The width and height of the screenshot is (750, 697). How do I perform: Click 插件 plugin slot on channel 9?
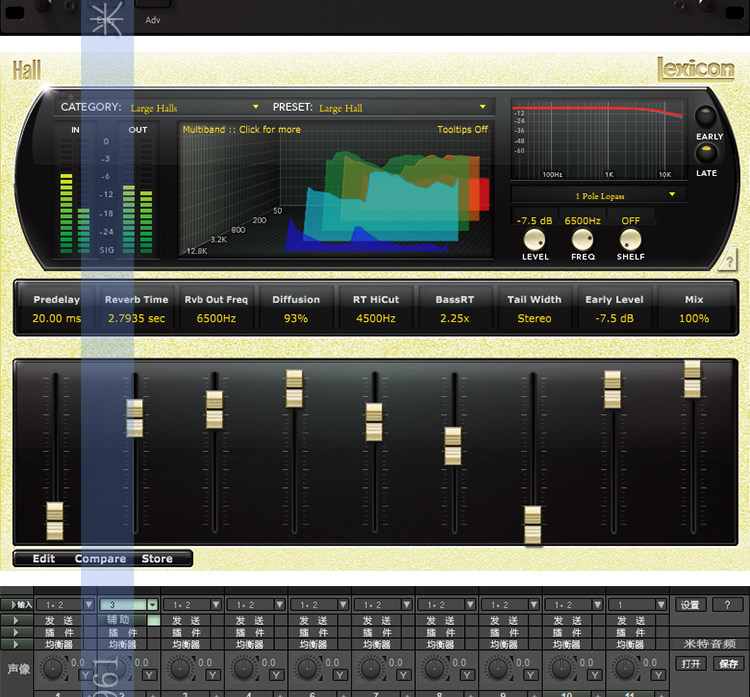tap(504, 632)
